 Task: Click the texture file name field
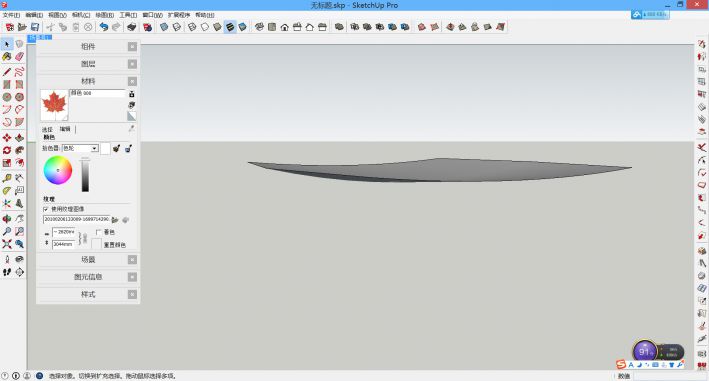click(76, 219)
